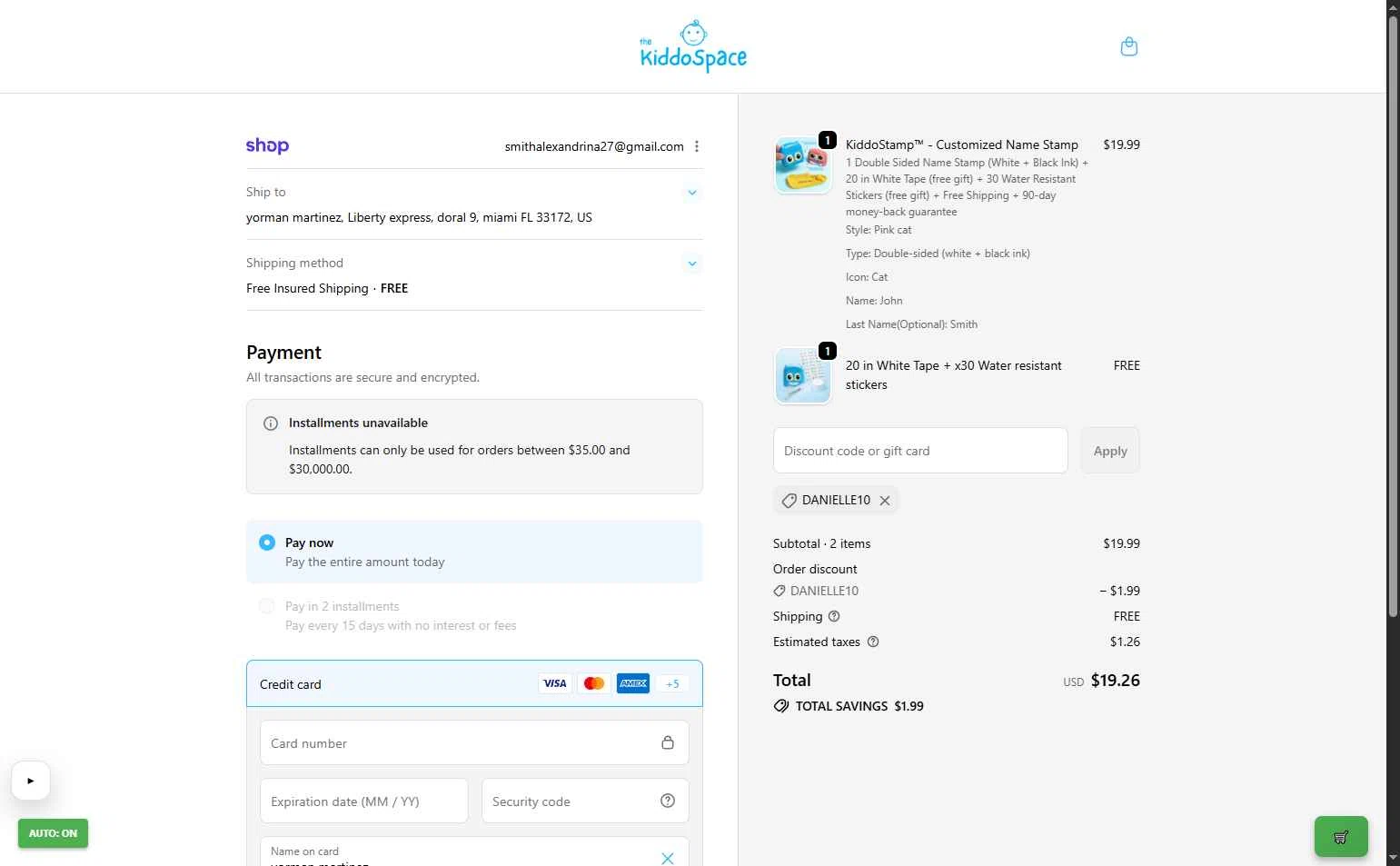Click the Style: Pink cat detail line
This screenshot has width=1400, height=866.
(x=879, y=230)
